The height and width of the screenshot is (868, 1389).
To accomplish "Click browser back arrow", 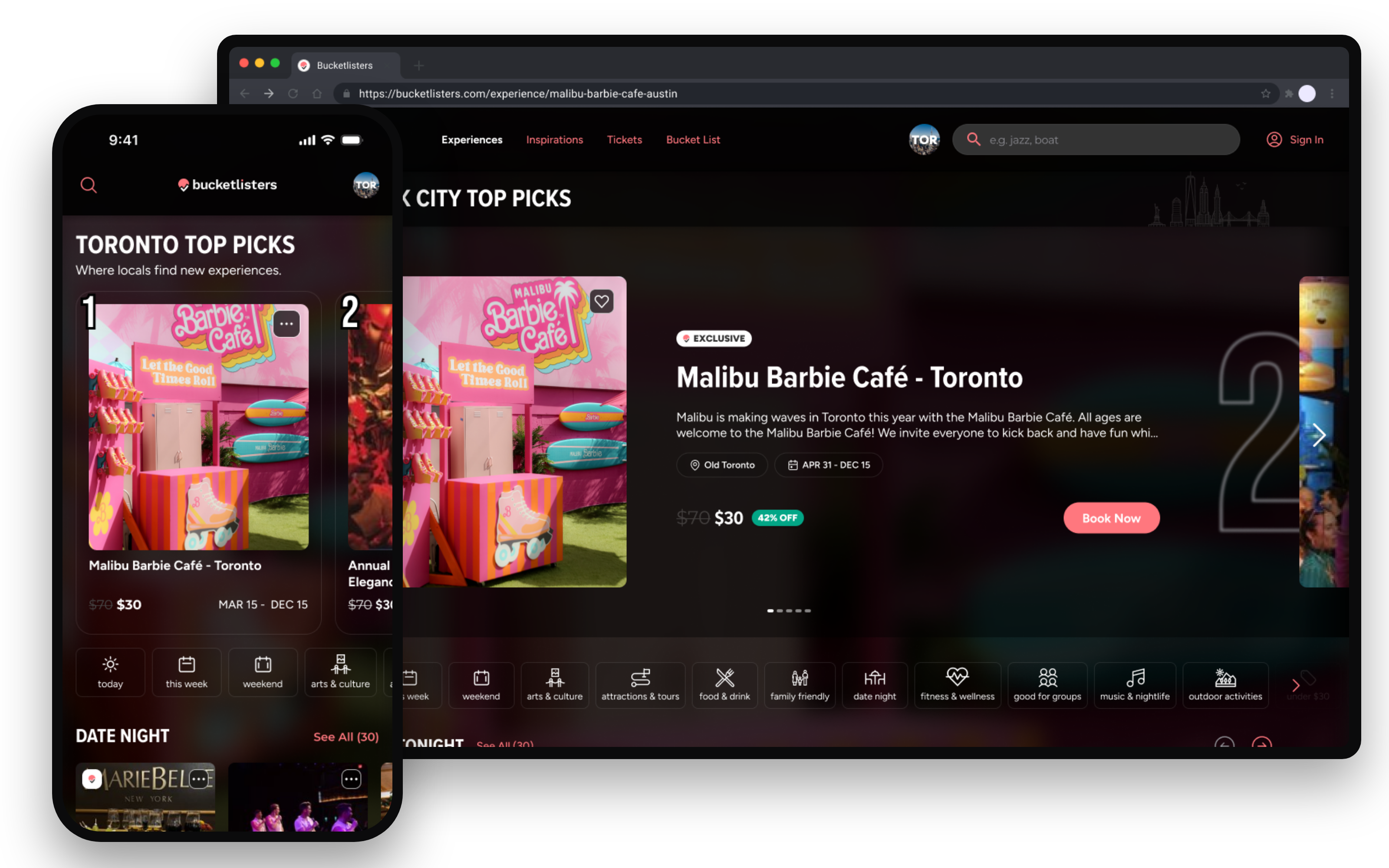I will [245, 94].
